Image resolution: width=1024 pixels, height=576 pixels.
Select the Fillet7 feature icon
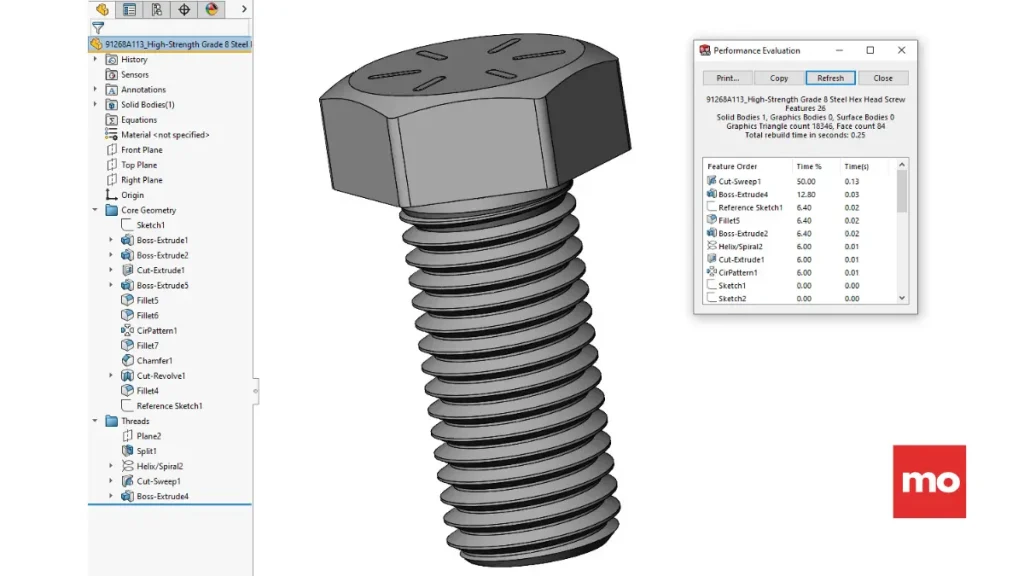[127, 345]
